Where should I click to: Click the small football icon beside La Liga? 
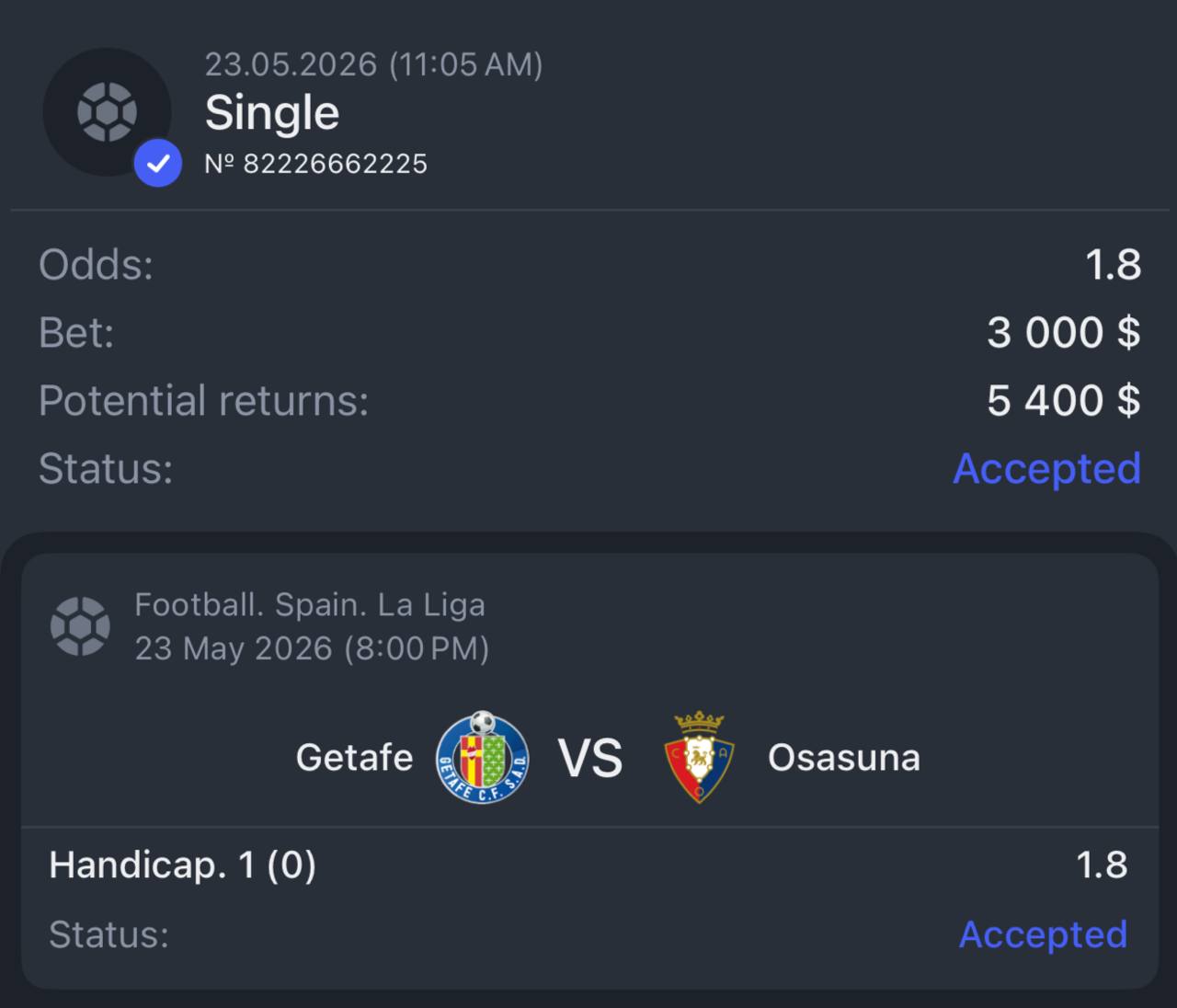pos(80,626)
